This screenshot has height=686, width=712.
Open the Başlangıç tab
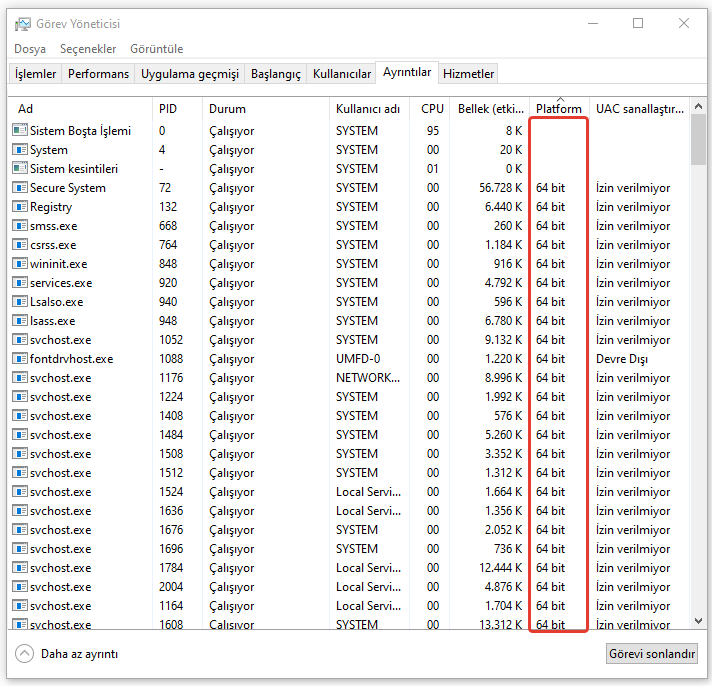(x=275, y=74)
